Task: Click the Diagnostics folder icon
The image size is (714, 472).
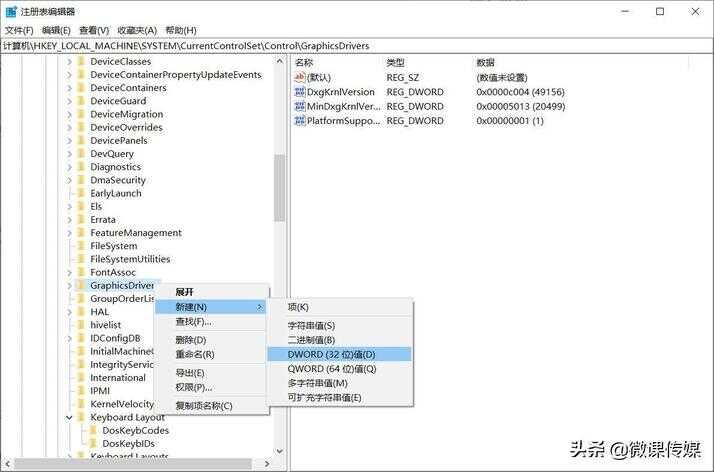Action: 81,167
